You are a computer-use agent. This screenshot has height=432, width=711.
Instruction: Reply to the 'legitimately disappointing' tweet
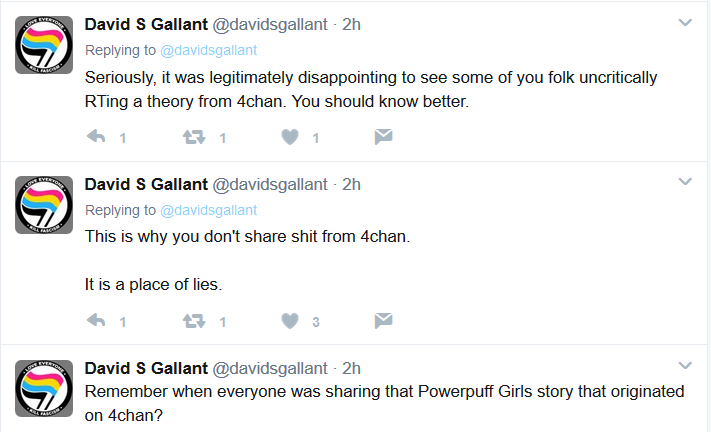click(96, 136)
